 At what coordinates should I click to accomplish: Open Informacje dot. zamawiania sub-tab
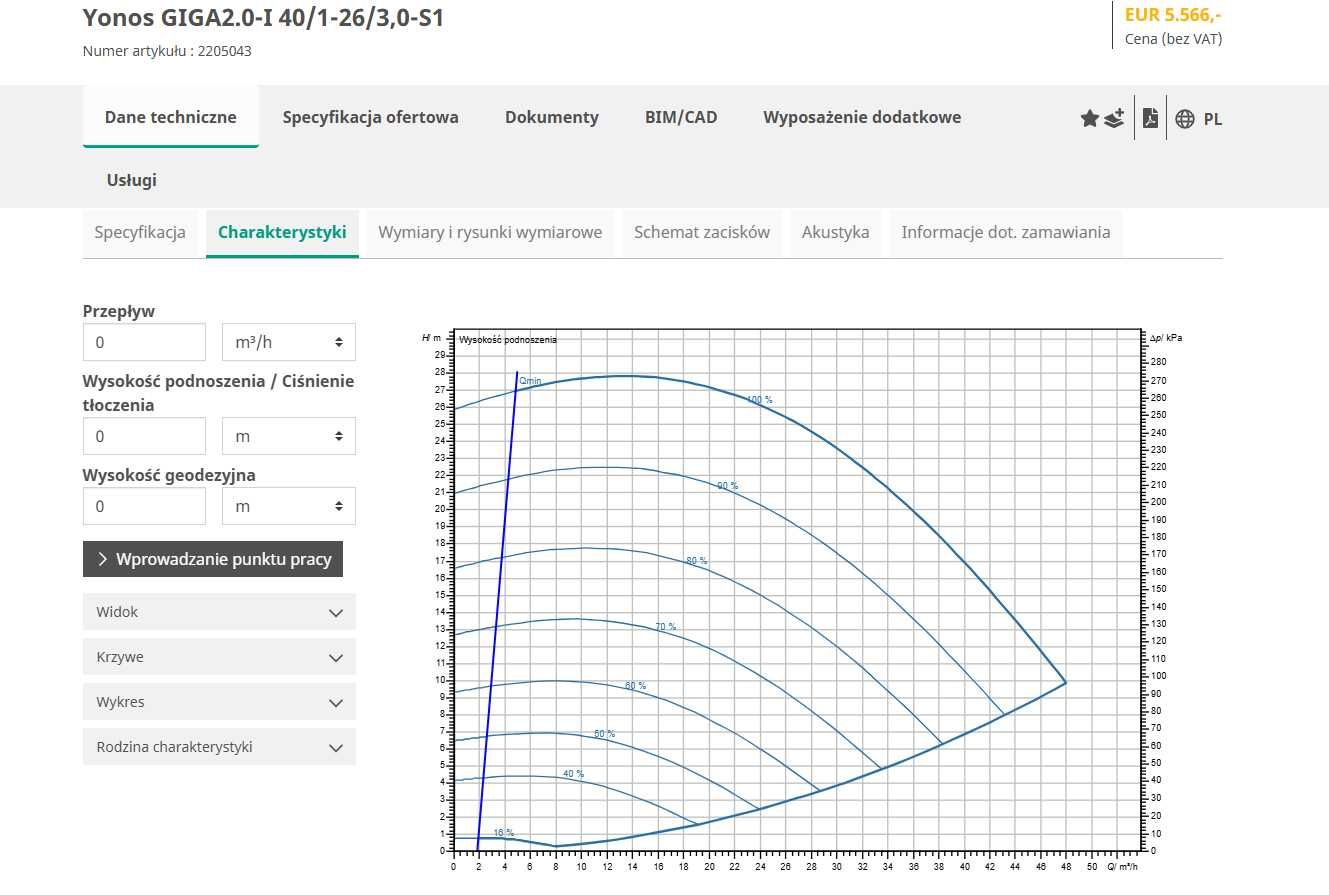tap(1005, 233)
